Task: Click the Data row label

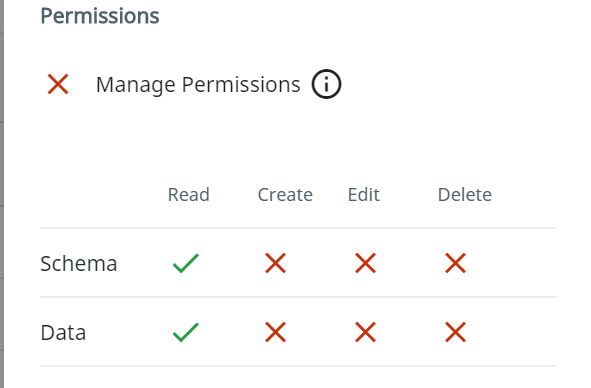Action: [x=63, y=333]
